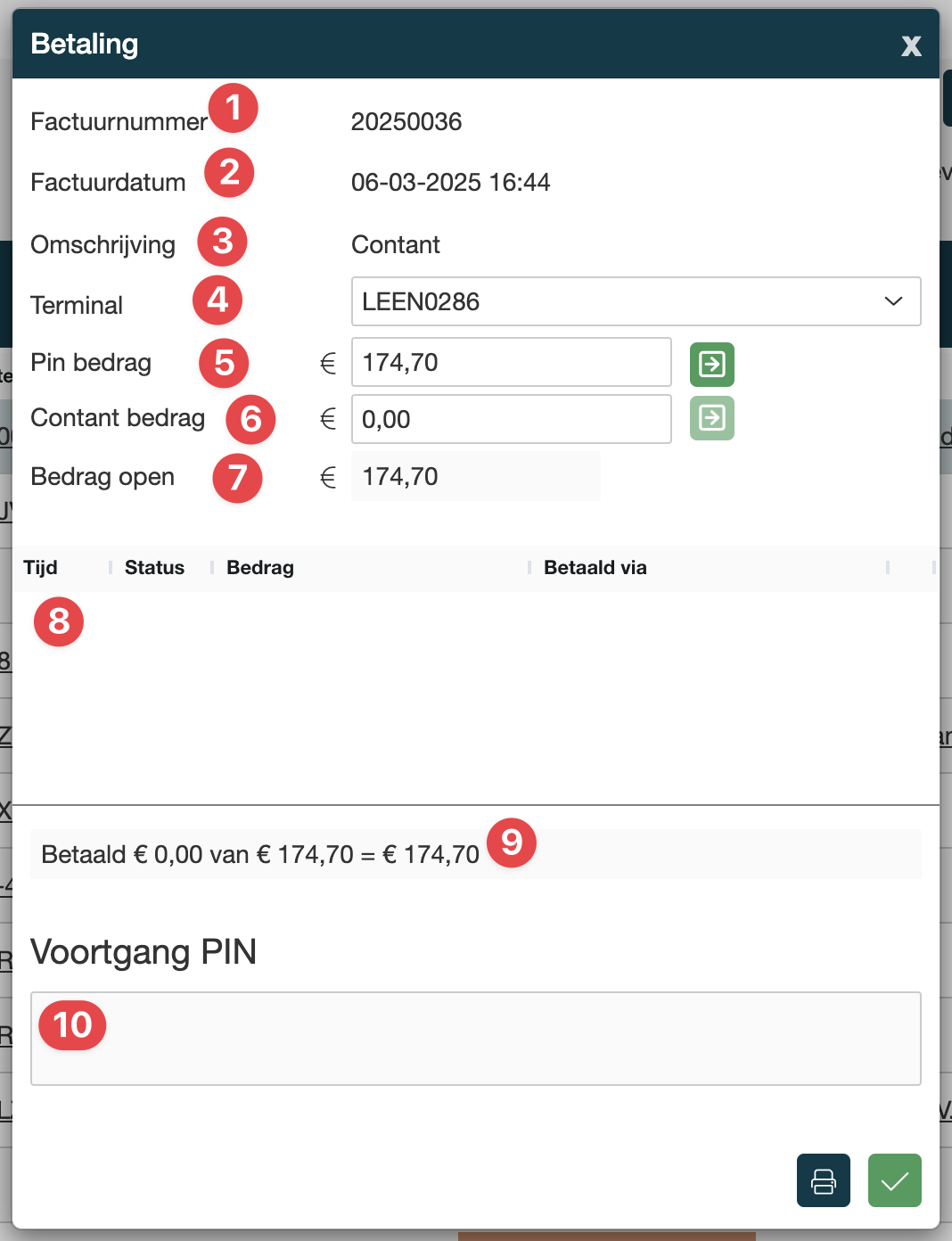Click red badge number 4 beside Terminal
952x1241 pixels.
[x=217, y=300]
